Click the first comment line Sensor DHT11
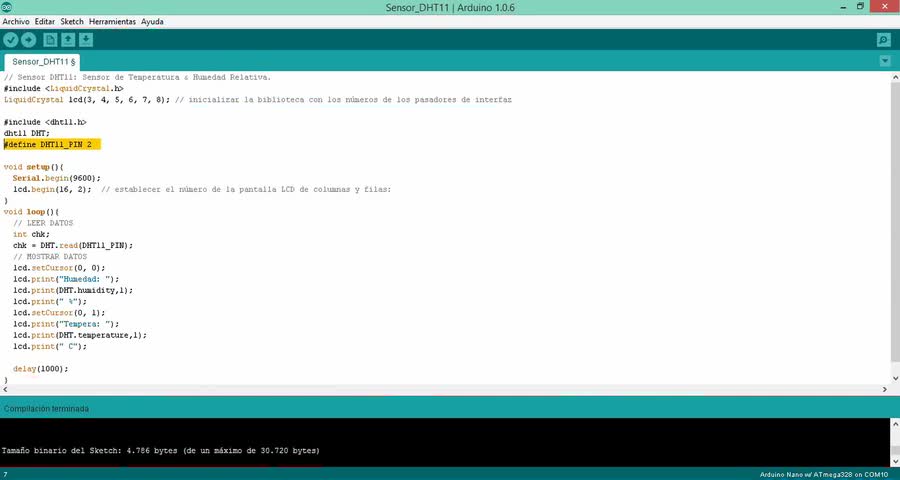This screenshot has width=900, height=480. pos(137,77)
